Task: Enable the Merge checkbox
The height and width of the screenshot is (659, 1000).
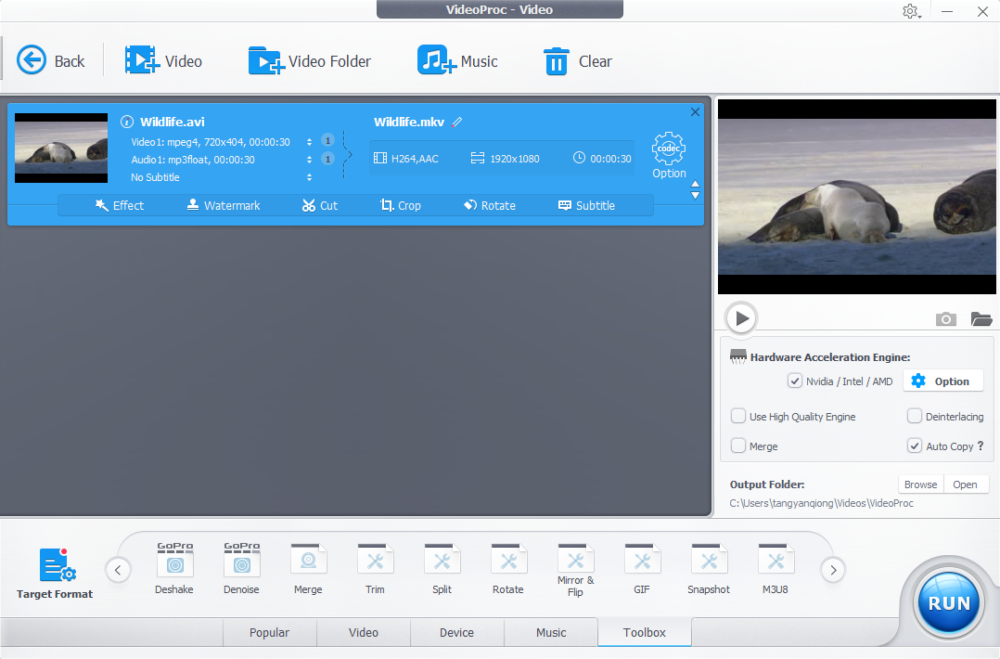Action: tap(738, 445)
